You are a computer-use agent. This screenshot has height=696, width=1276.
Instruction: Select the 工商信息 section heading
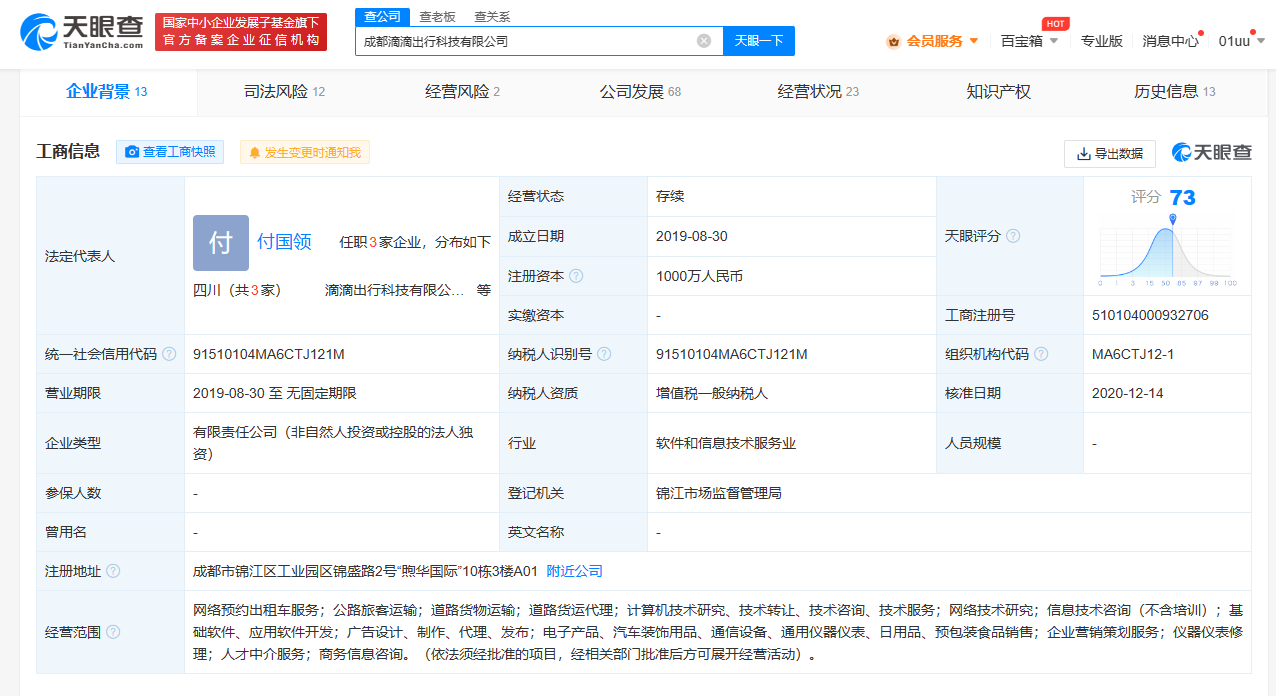[x=68, y=152]
